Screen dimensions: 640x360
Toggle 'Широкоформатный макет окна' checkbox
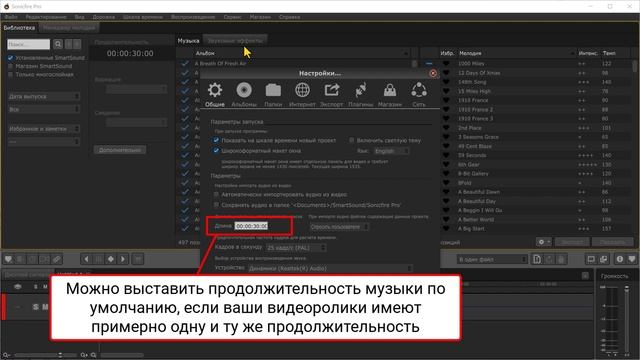point(216,151)
